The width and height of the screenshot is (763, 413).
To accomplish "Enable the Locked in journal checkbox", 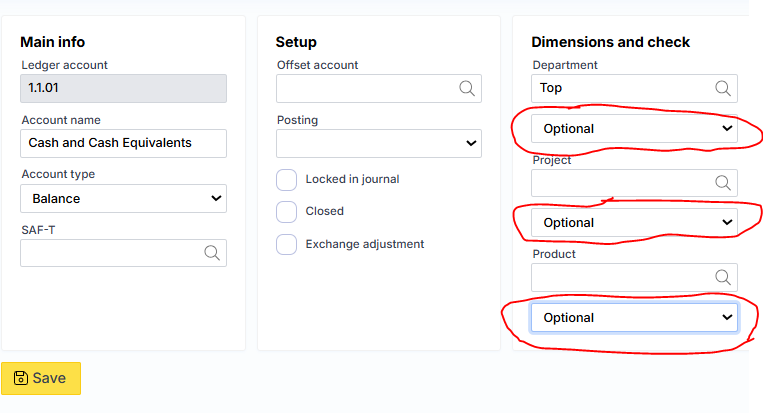I will pos(287,179).
